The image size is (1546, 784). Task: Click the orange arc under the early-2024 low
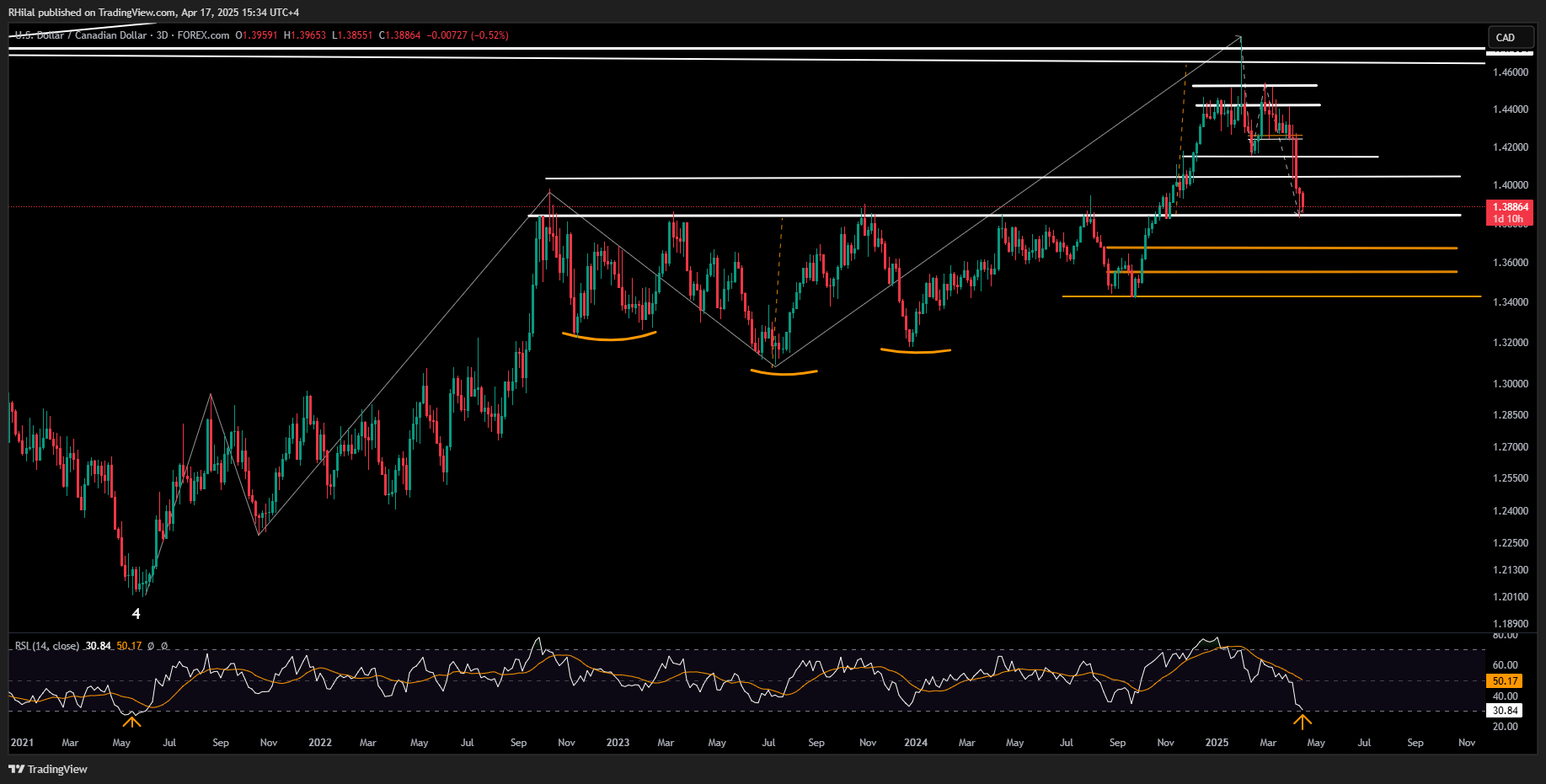916,350
